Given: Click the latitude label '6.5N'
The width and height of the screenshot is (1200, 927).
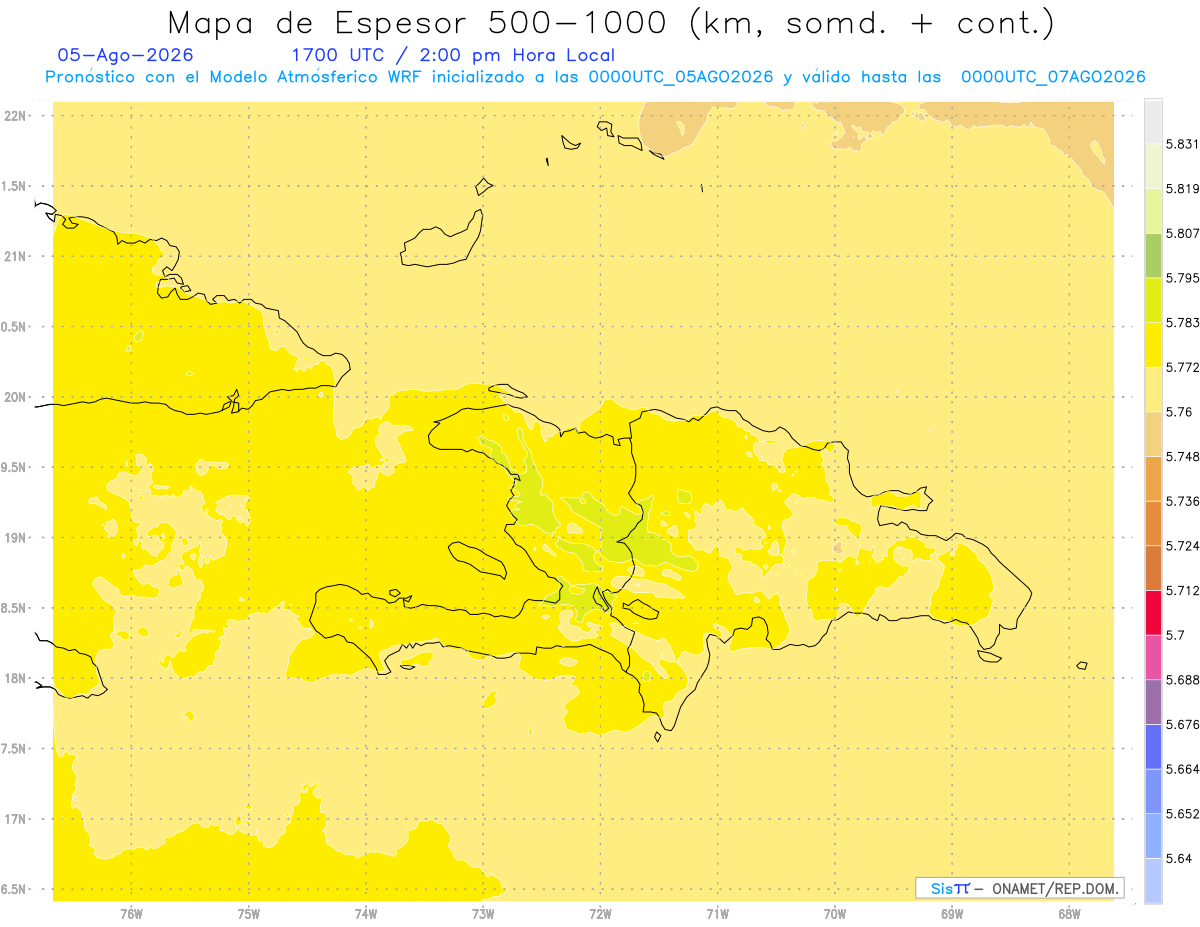Looking at the screenshot, I should point(15,890).
